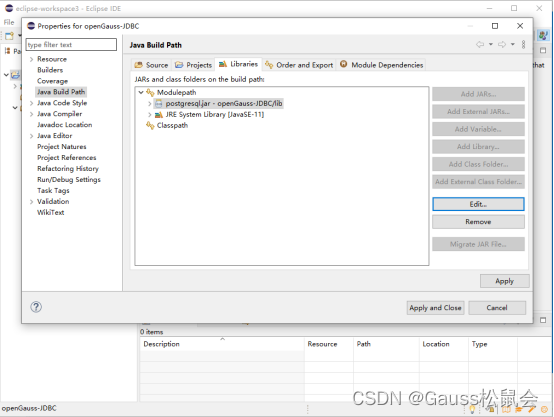This screenshot has width=554, height=417.
Task: Click the forward navigation arrow icon
Action: (502, 45)
